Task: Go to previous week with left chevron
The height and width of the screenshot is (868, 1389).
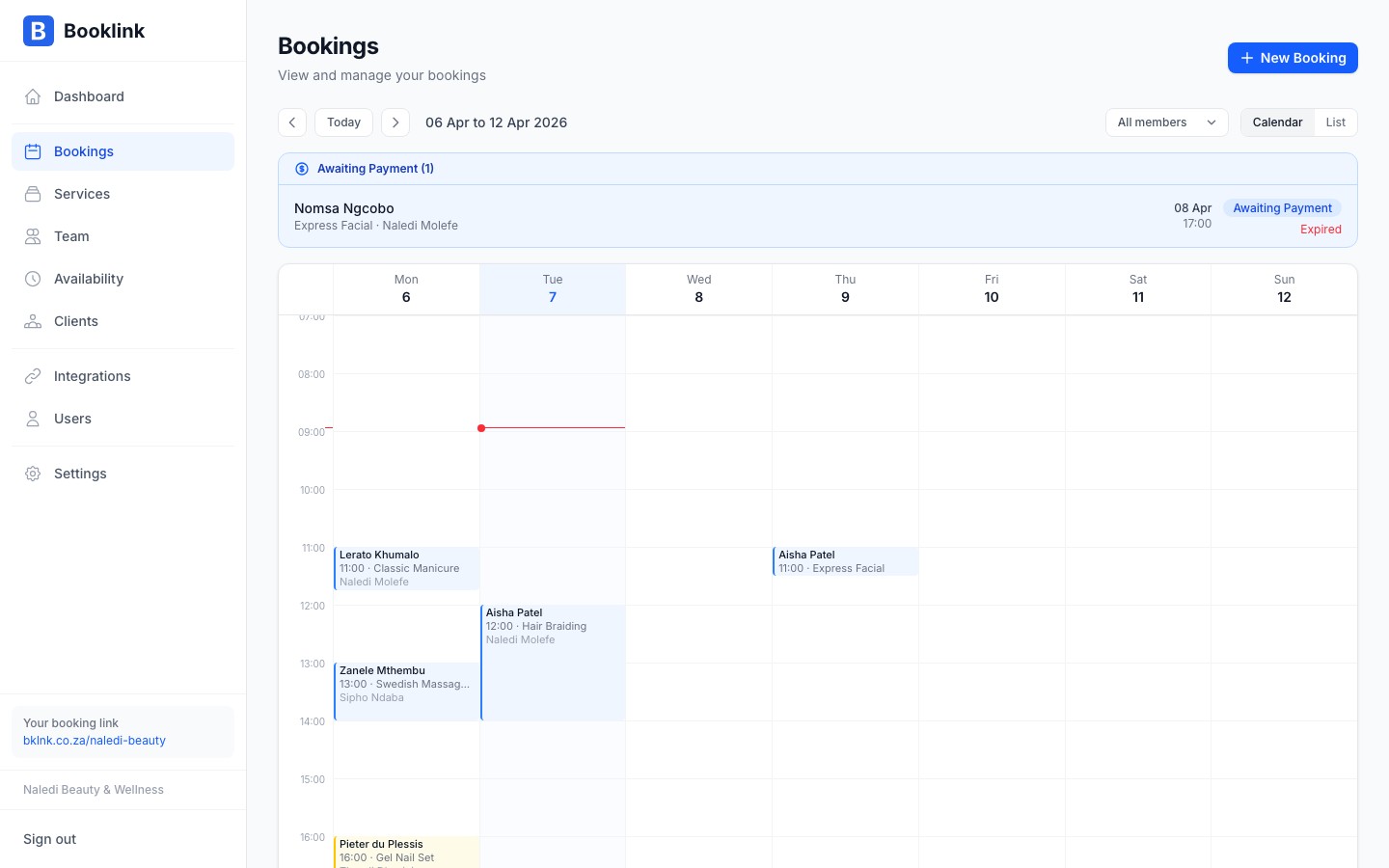Action: point(292,122)
